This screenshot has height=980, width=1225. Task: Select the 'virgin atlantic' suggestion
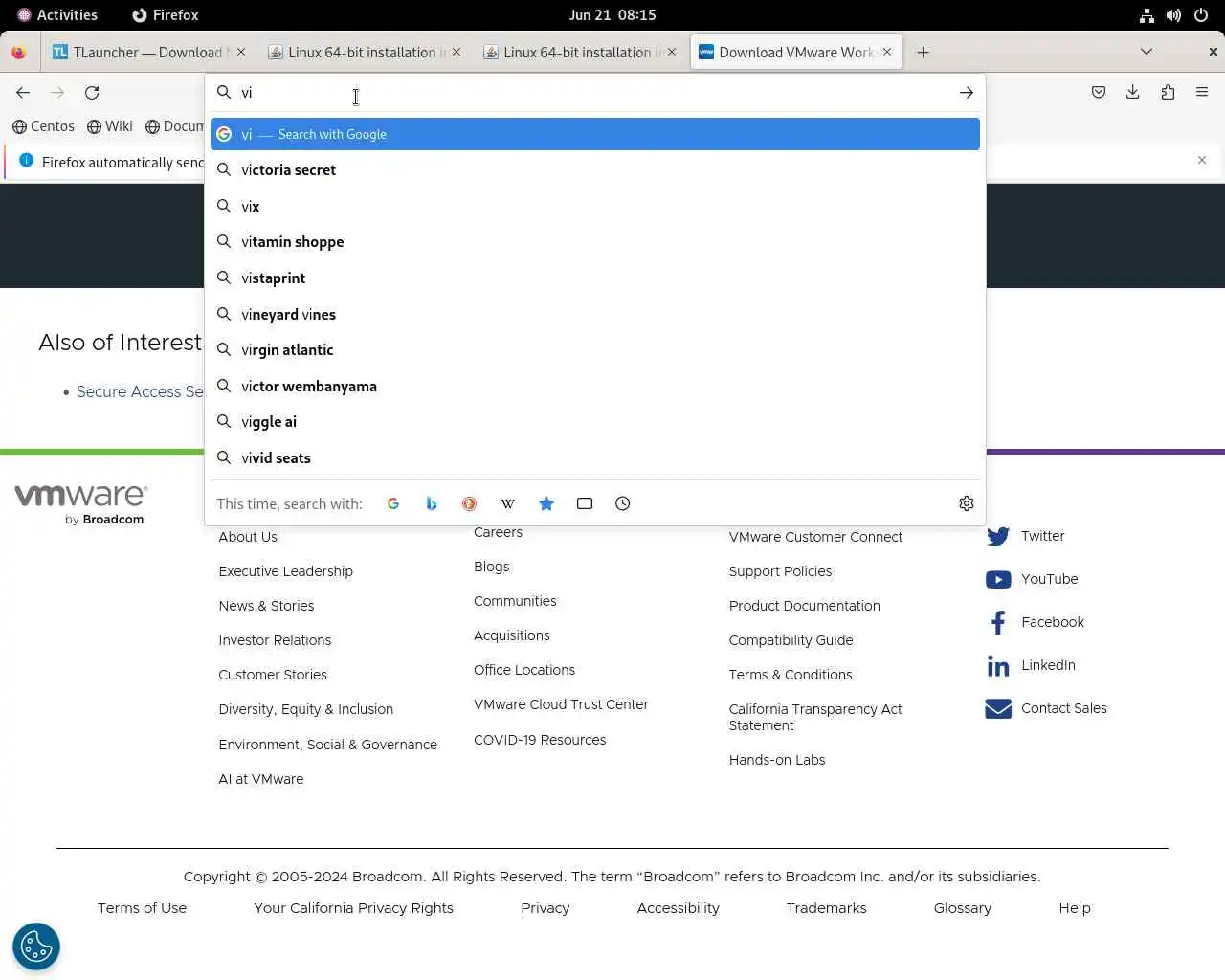point(595,350)
